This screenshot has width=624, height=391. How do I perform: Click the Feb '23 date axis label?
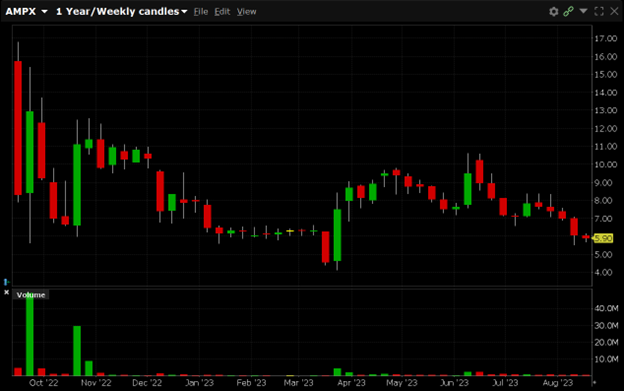(251, 383)
